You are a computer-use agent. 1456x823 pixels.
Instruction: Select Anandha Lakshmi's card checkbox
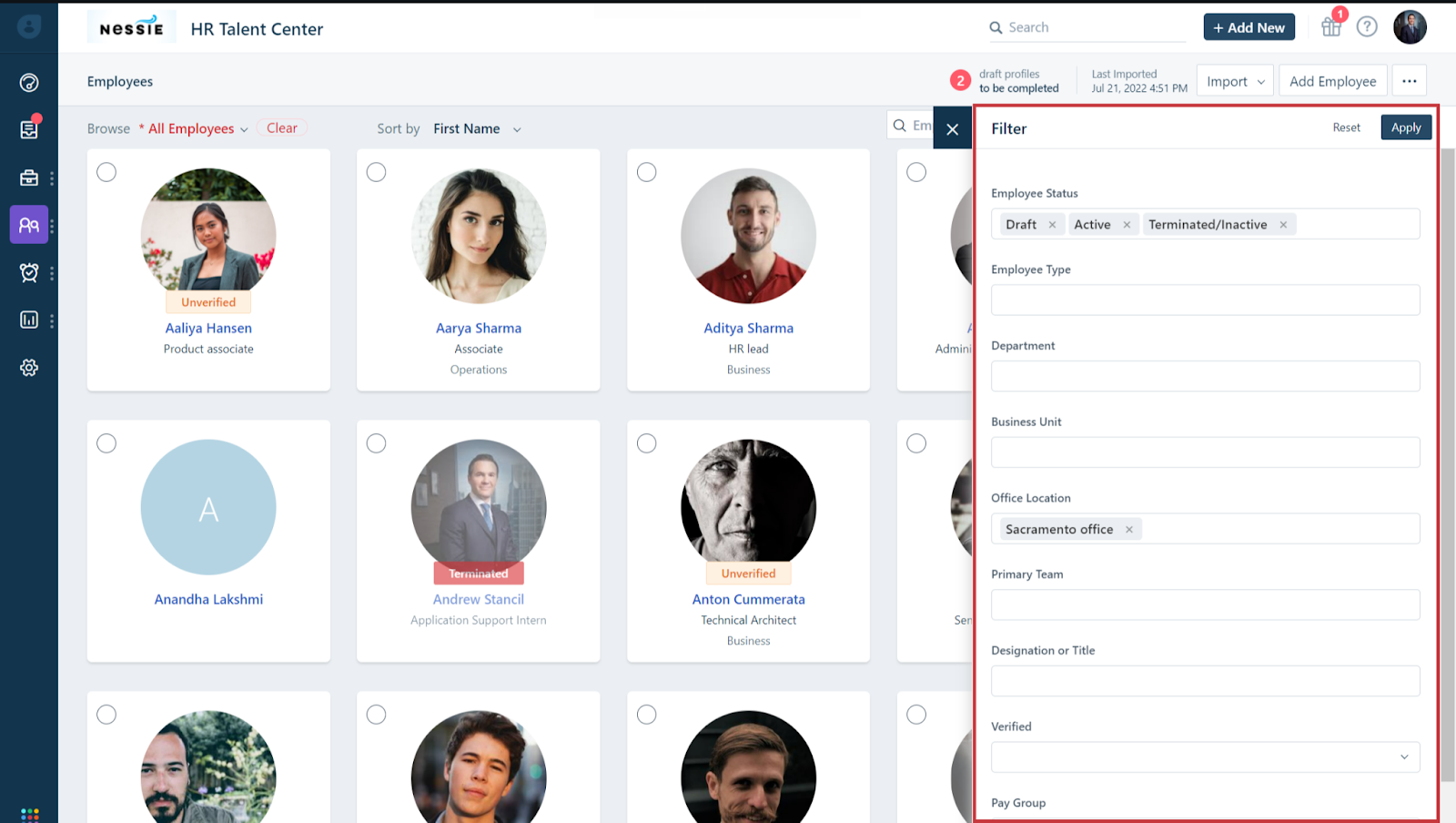click(x=106, y=443)
